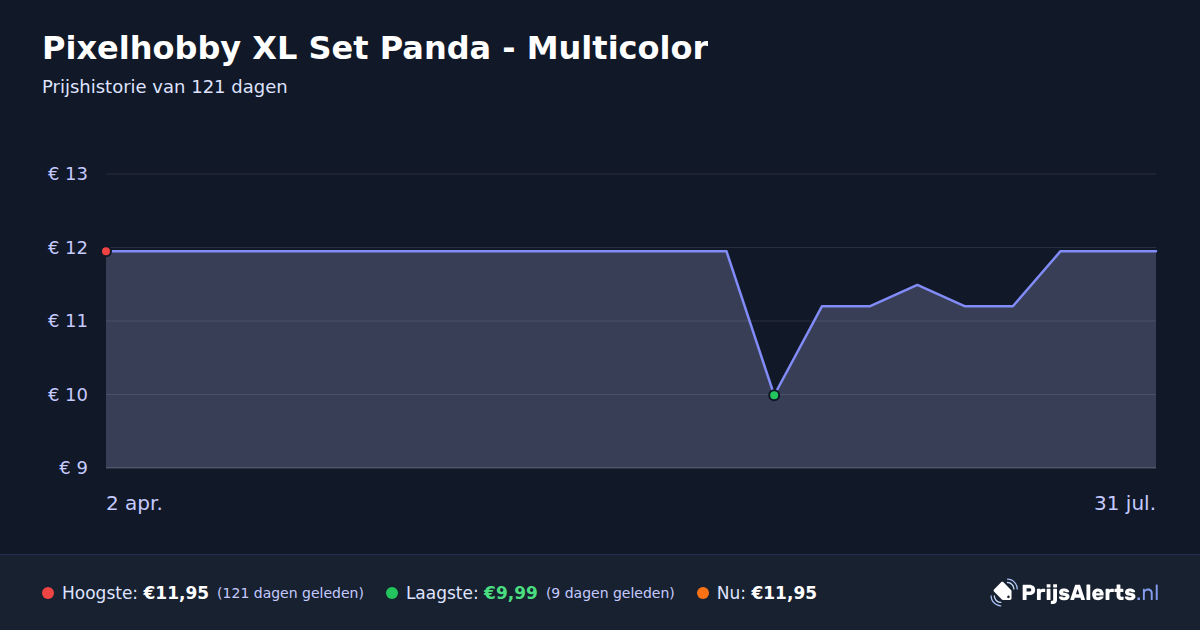Click the red highest-price dot on the chart
Screen dimensions: 1200x630
tap(106, 251)
